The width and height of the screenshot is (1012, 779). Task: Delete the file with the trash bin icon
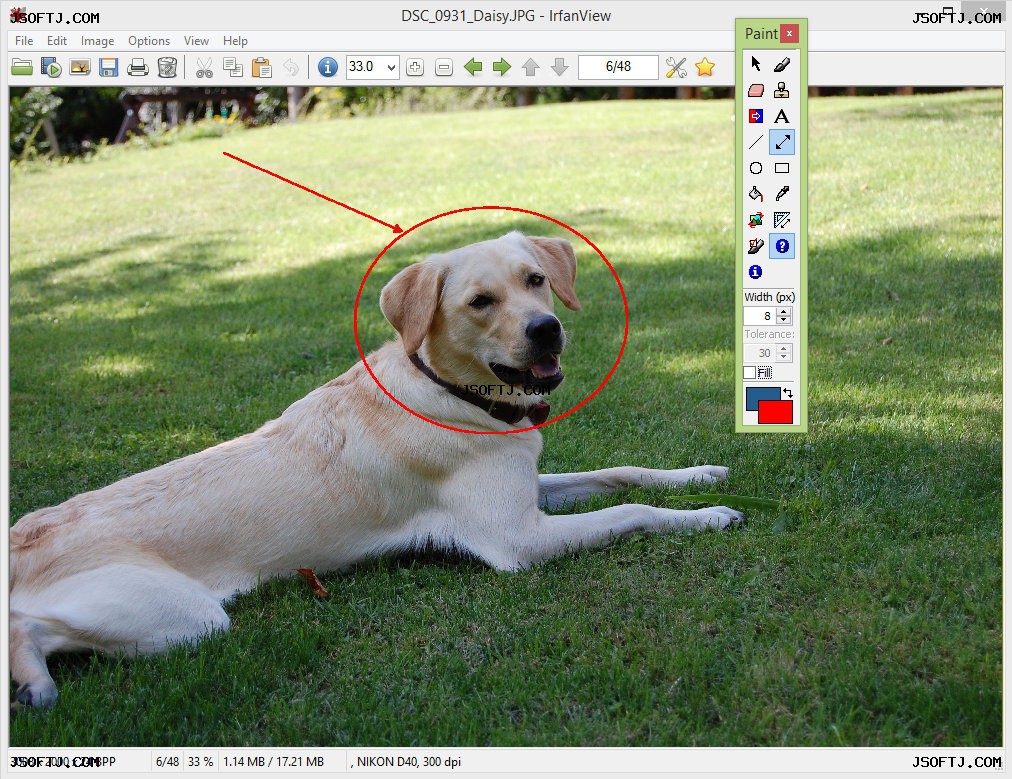click(167, 67)
